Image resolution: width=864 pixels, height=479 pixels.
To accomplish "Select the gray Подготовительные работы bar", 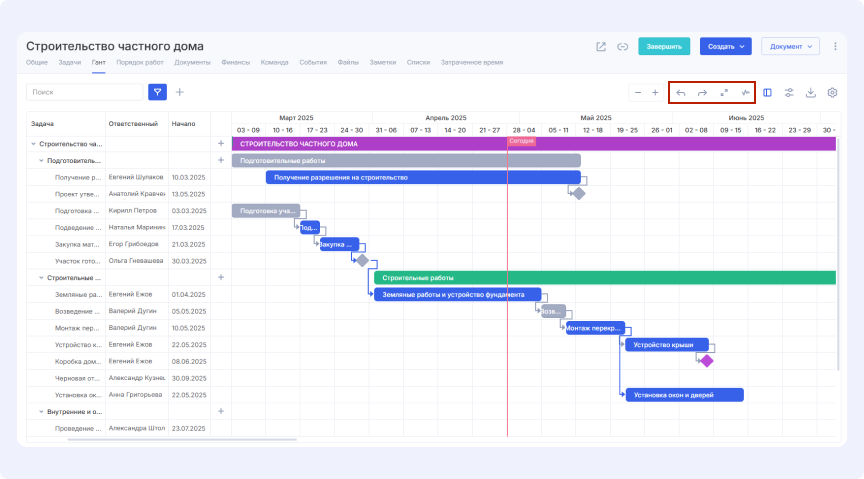I will point(406,160).
